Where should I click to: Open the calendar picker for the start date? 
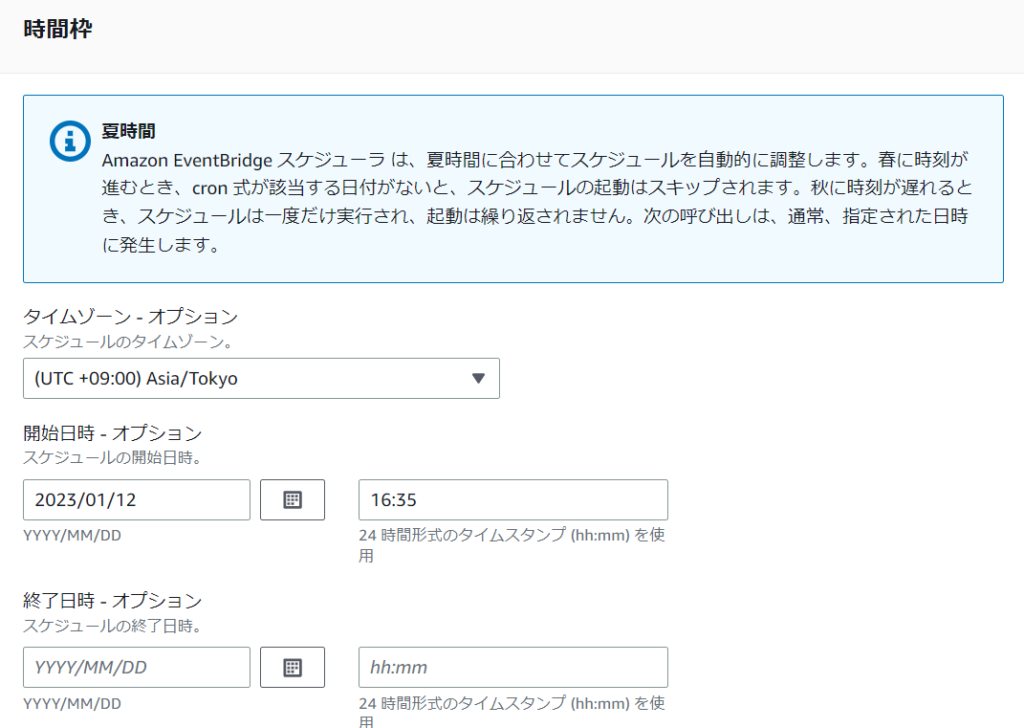[x=292, y=500]
